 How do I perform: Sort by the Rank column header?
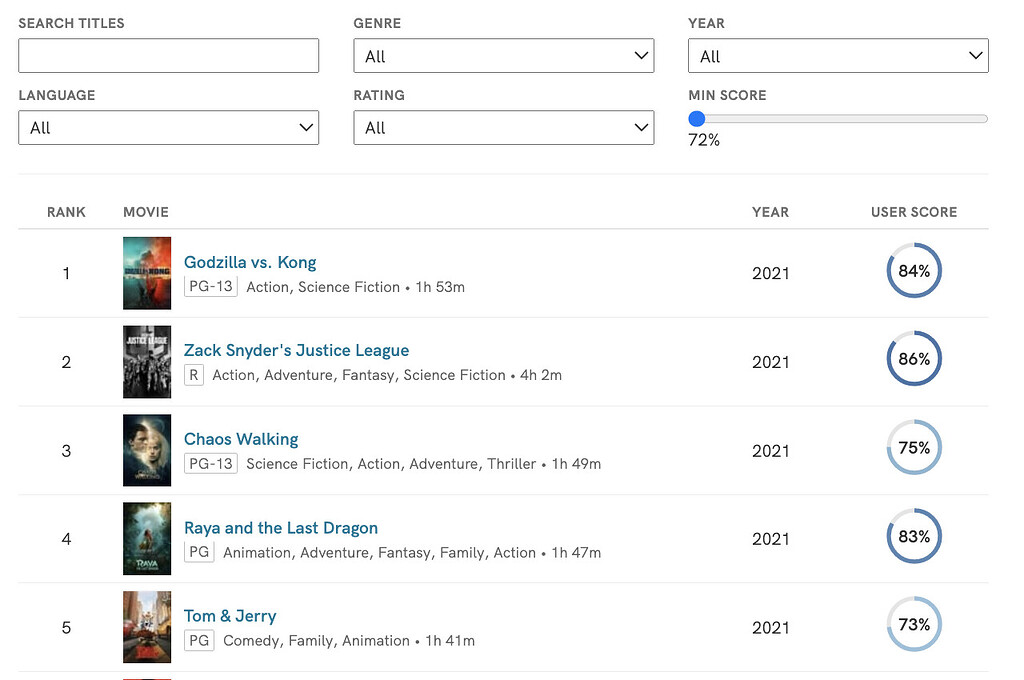point(66,212)
